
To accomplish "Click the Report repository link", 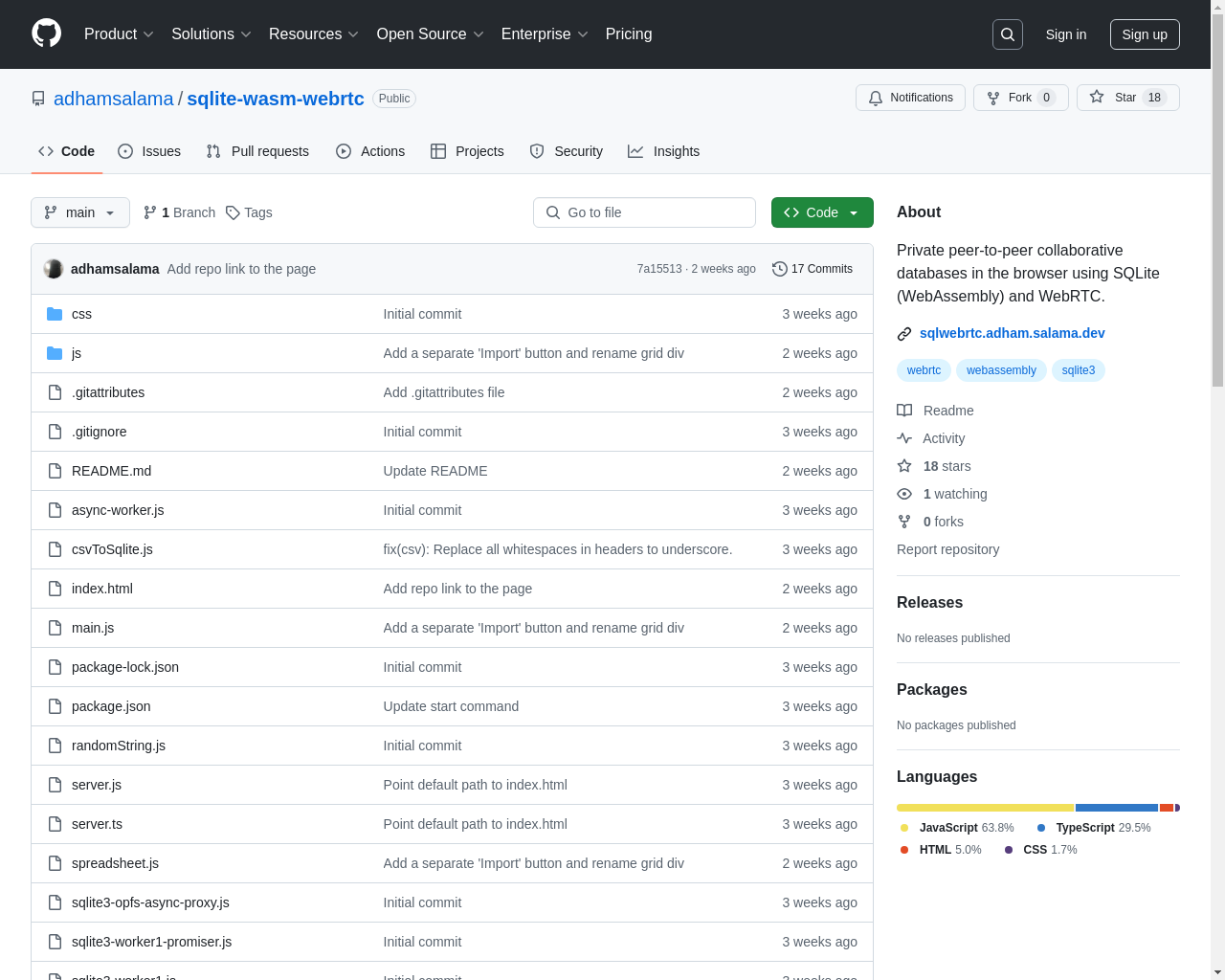I will click(x=947, y=549).
